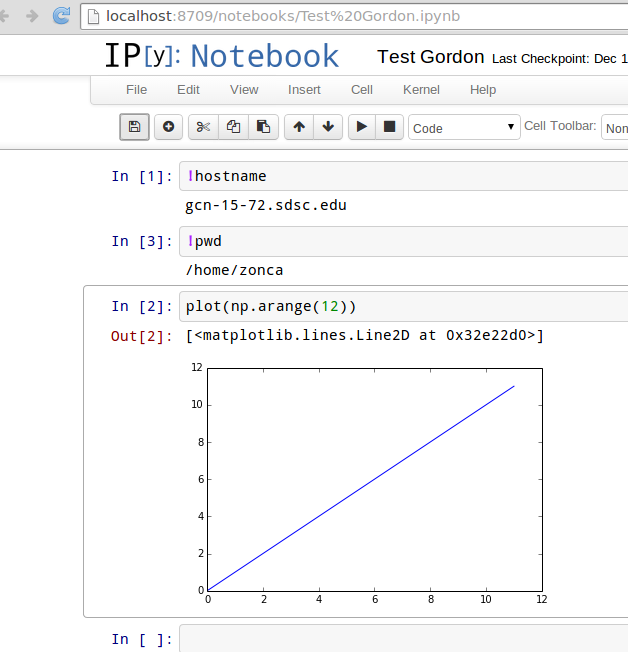Click the page icon in address bar
The height and width of the screenshot is (652, 628).
click(94, 17)
